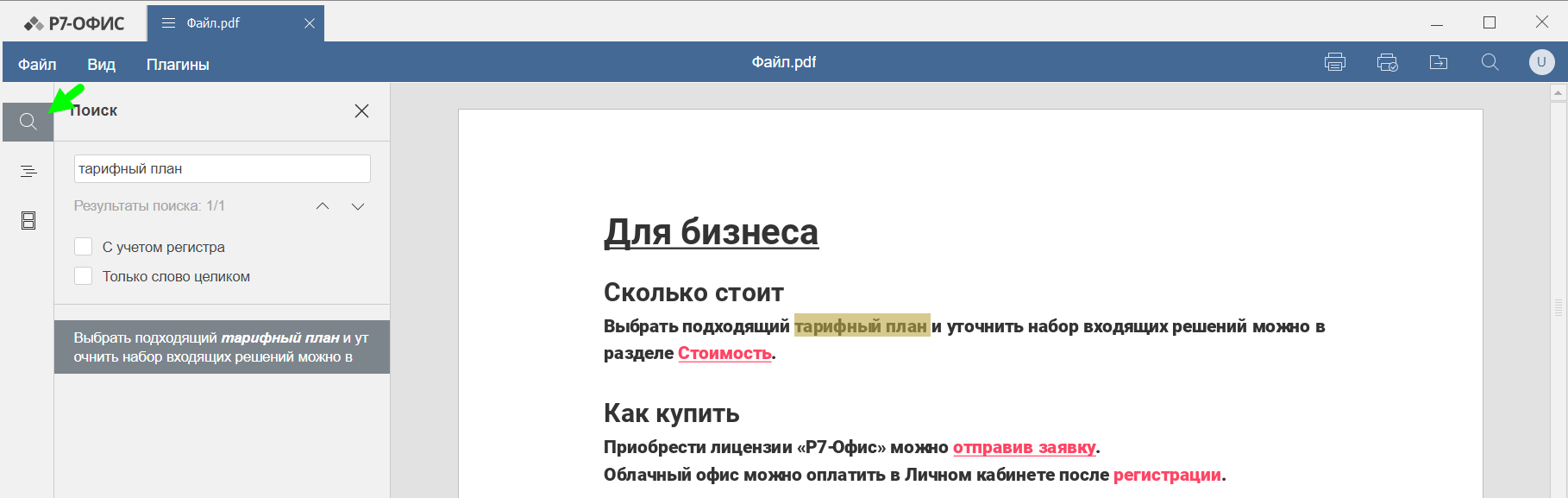1568x498 pixels.
Task: Click the search icon in left sidebar
Action: point(28,122)
